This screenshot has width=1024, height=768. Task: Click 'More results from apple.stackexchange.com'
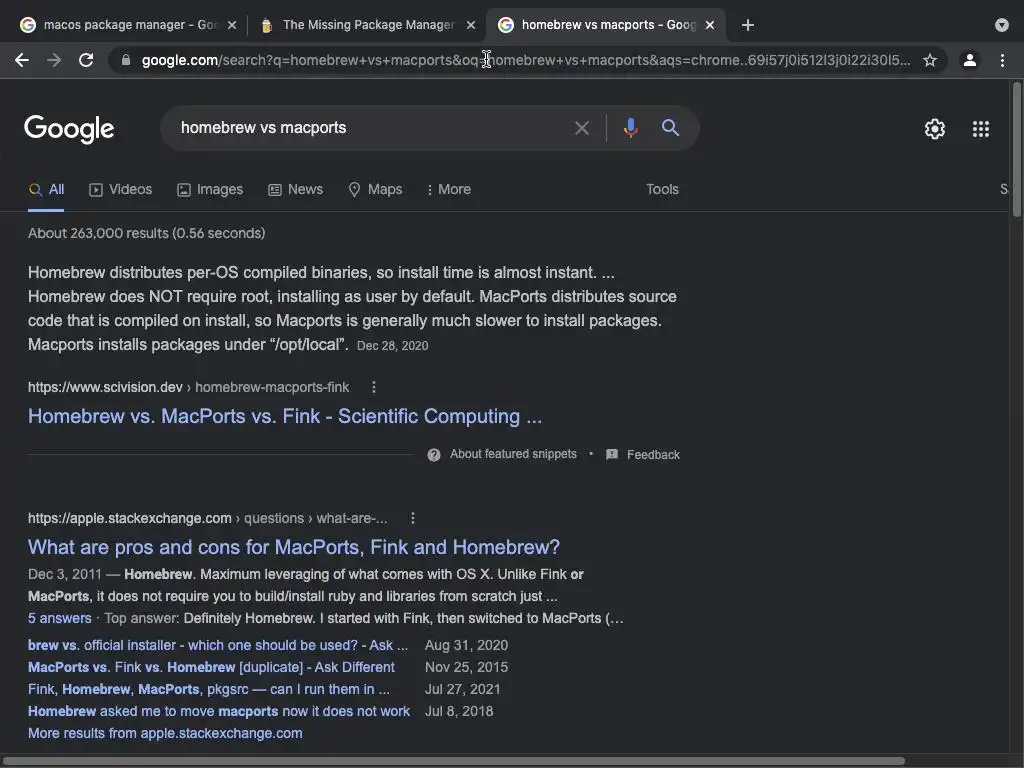tap(165, 733)
